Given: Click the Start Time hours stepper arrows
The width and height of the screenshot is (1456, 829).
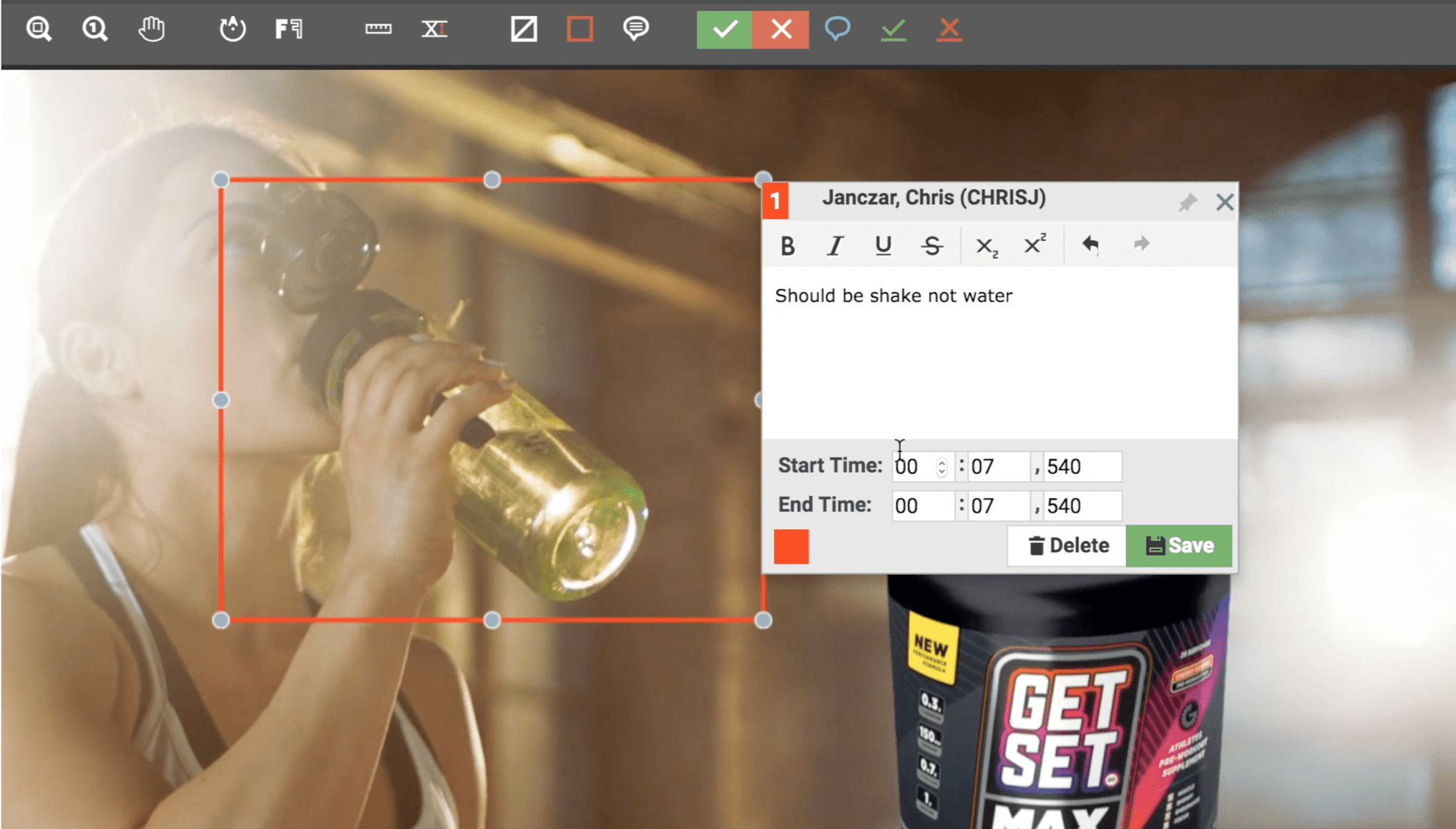Looking at the screenshot, I should coord(942,467).
